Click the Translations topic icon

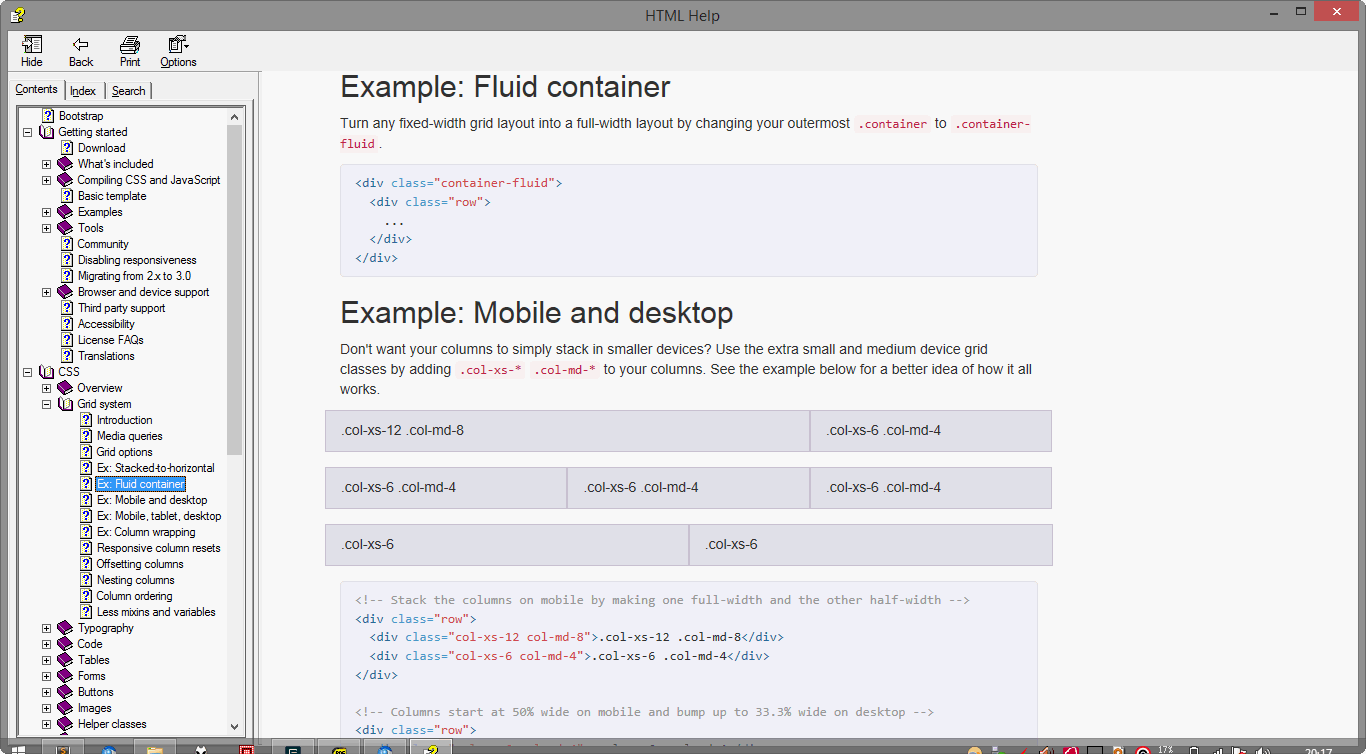click(67, 356)
